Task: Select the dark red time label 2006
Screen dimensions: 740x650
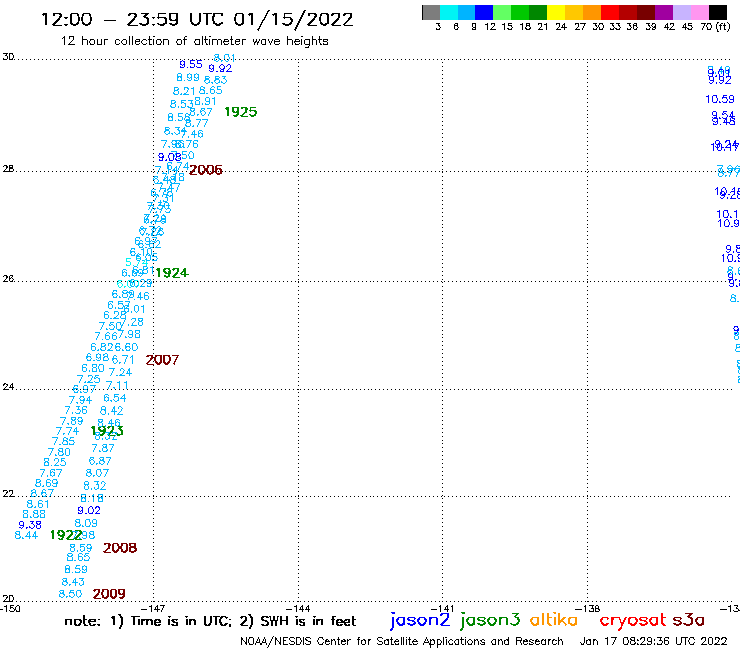Action: (206, 170)
